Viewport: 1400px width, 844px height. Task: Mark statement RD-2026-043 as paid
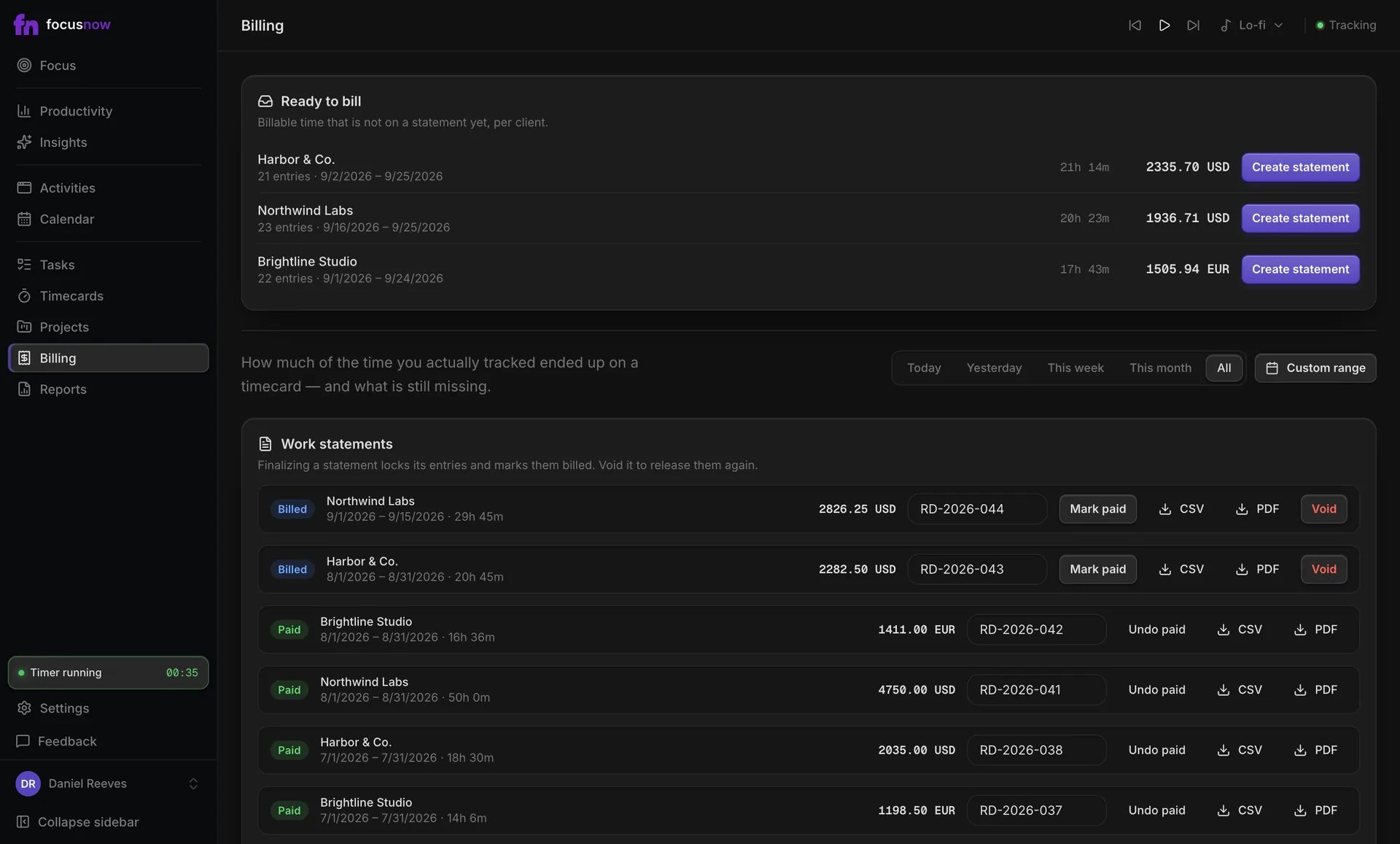pyautogui.click(x=1097, y=569)
